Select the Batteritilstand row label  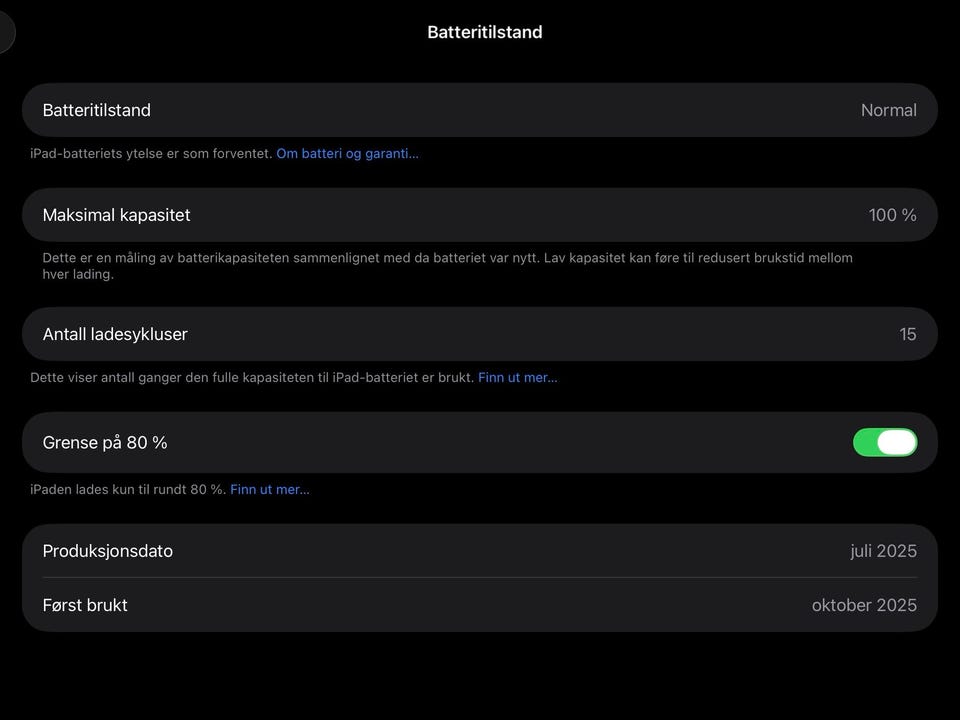(97, 110)
